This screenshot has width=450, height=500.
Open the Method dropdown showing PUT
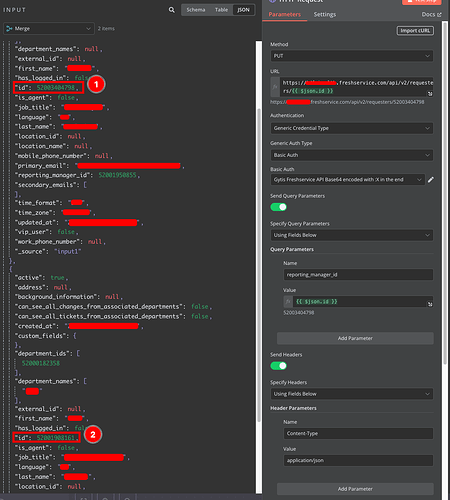pyautogui.click(x=352, y=56)
